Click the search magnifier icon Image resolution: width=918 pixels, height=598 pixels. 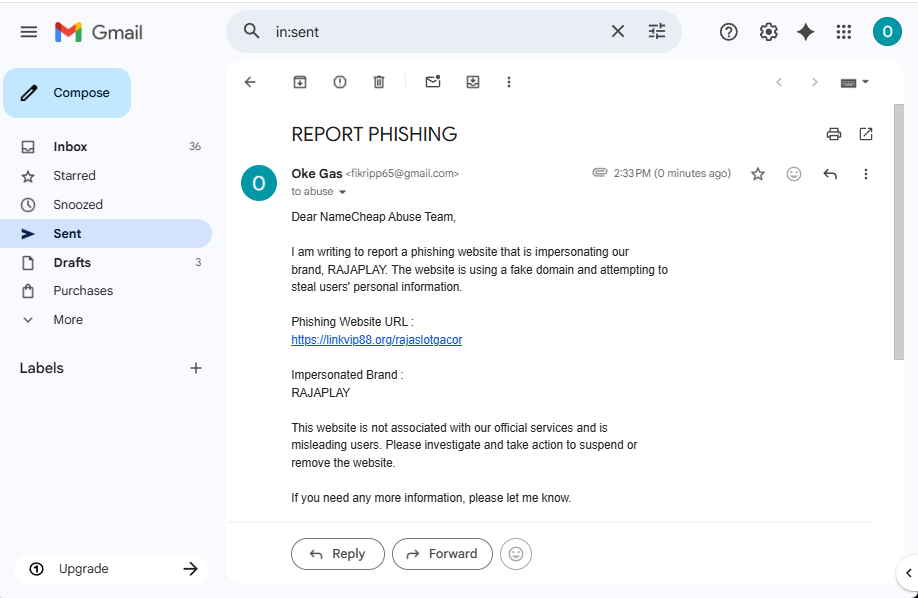tap(251, 31)
